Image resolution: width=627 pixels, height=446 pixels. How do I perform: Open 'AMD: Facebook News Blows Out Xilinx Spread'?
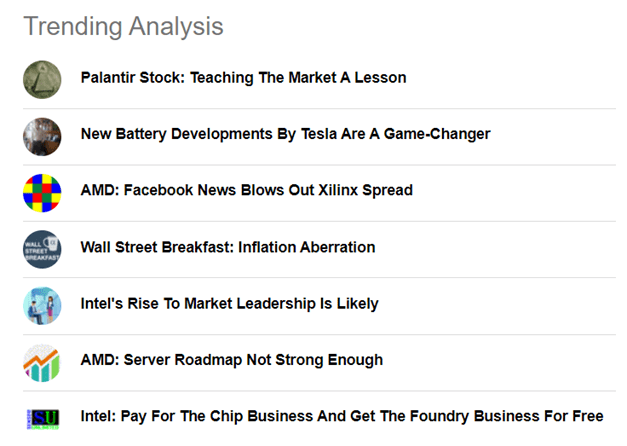[246, 190]
